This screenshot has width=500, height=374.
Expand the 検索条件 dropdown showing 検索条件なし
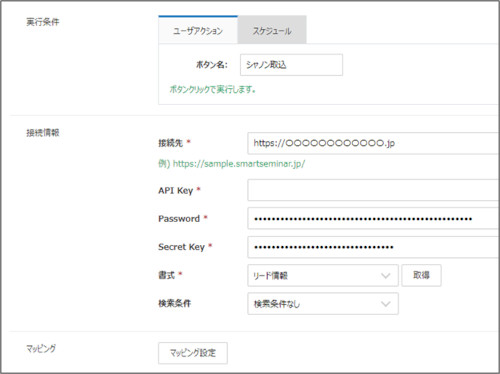click(323, 304)
